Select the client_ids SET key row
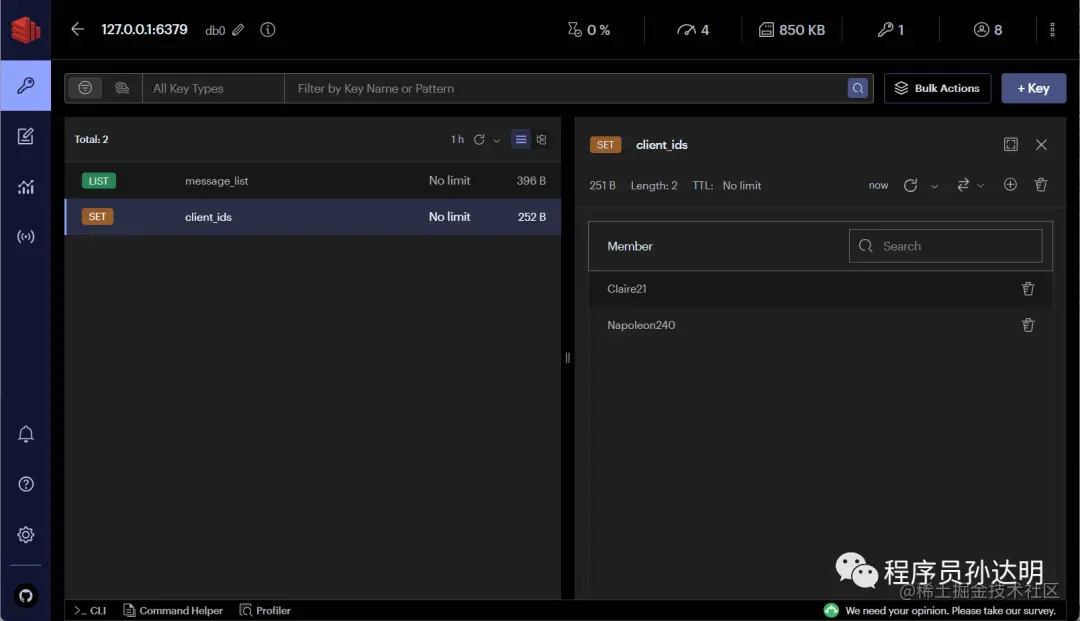Image resolution: width=1080 pixels, height=621 pixels. pos(313,217)
